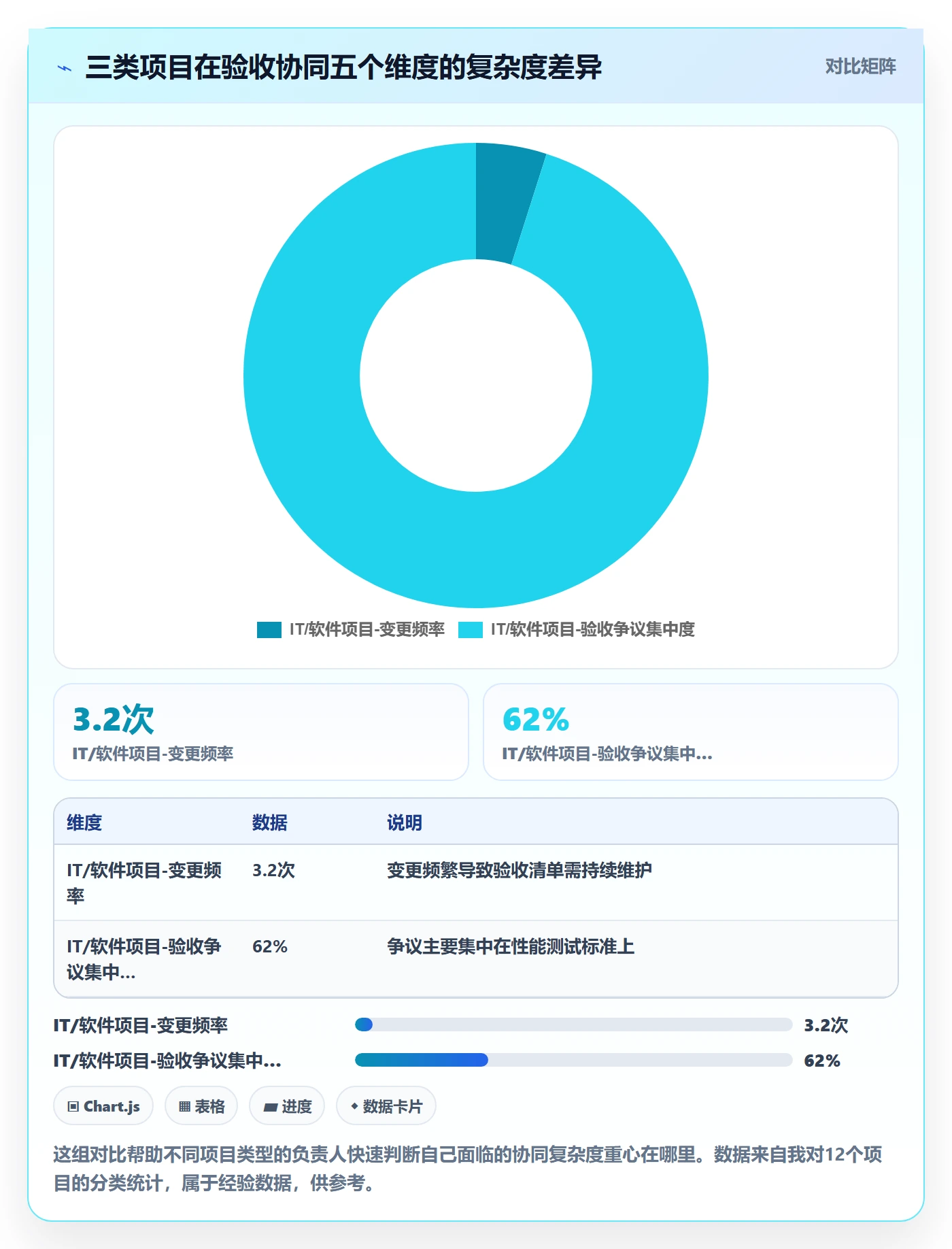The width and height of the screenshot is (952, 1249).
Task: Click the text 变更频繁导致验收清单需持续维护
Action: tap(520, 870)
